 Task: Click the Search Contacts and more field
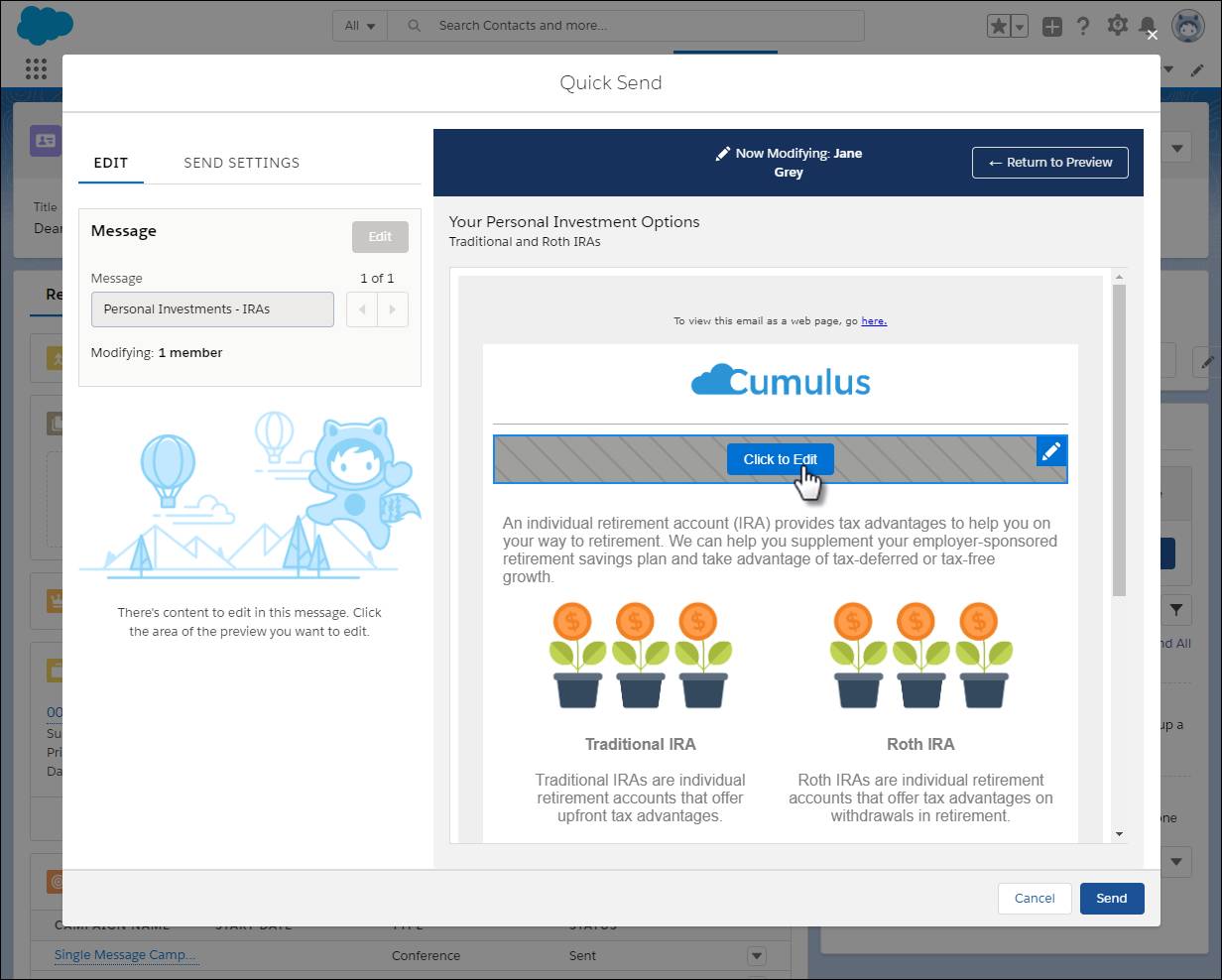626,26
